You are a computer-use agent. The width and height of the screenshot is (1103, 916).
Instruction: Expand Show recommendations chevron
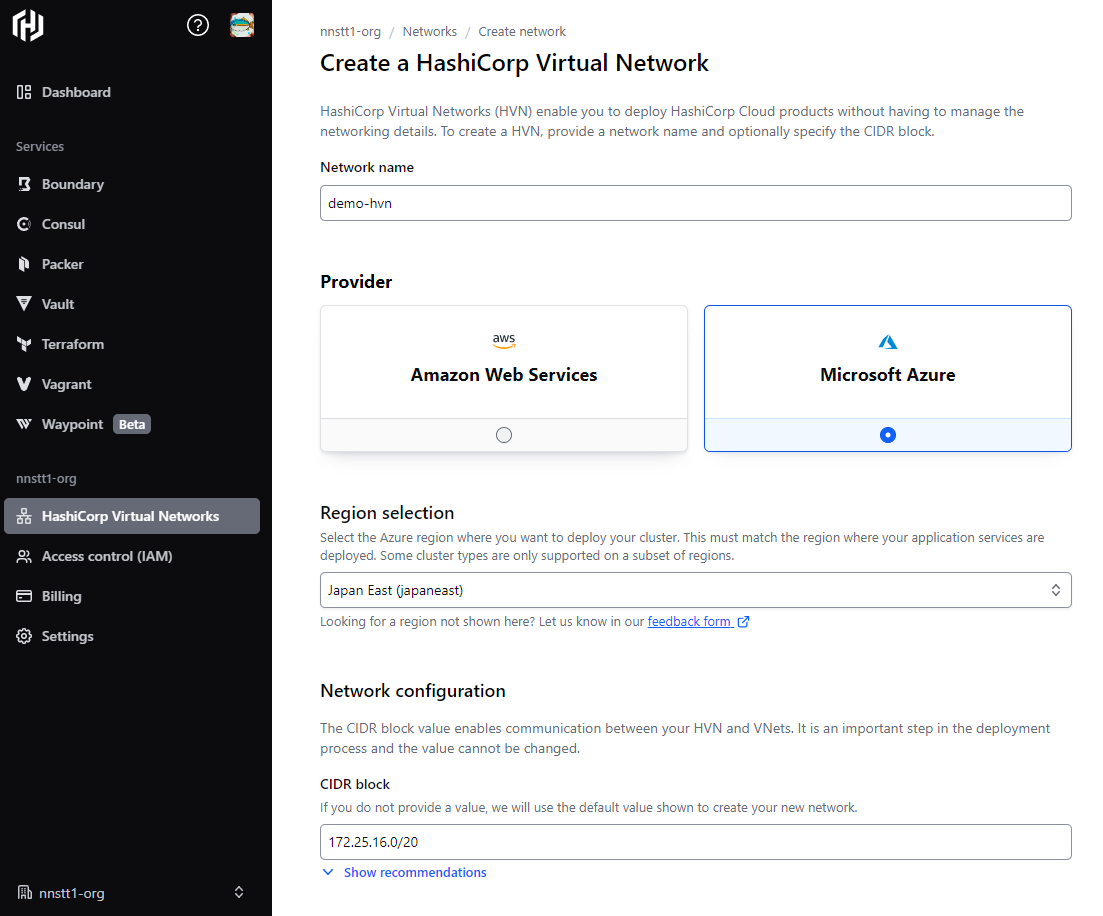pyautogui.click(x=328, y=872)
